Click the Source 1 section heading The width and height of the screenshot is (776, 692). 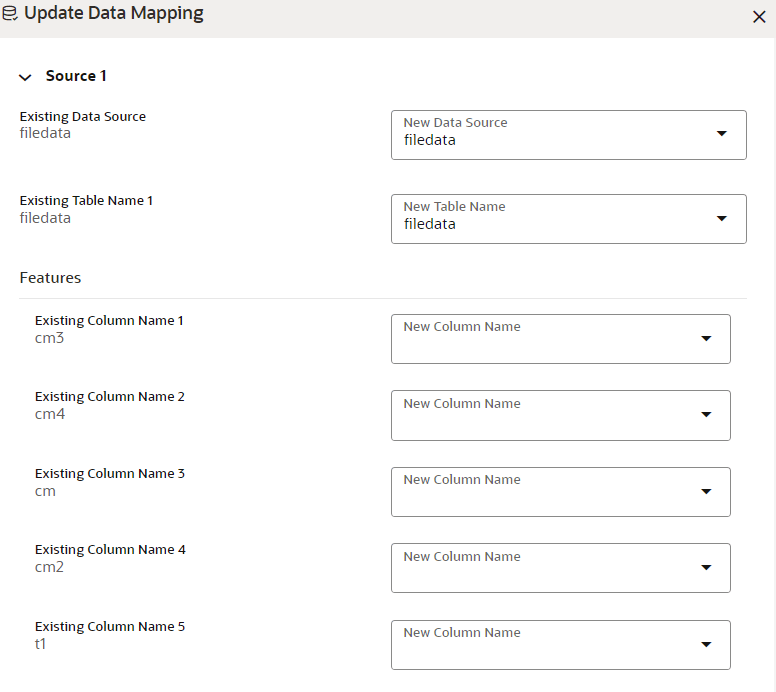(x=76, y=76)
